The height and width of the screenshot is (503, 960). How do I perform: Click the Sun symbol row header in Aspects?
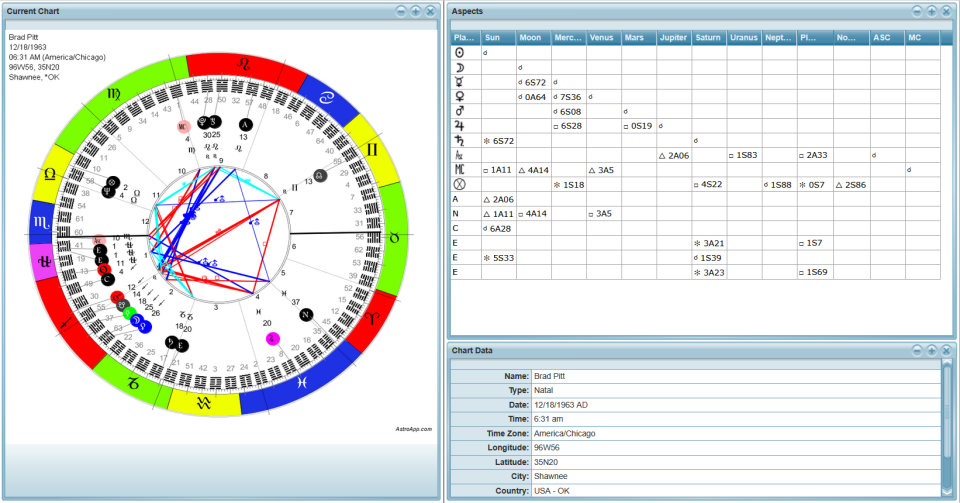(460, 53)
